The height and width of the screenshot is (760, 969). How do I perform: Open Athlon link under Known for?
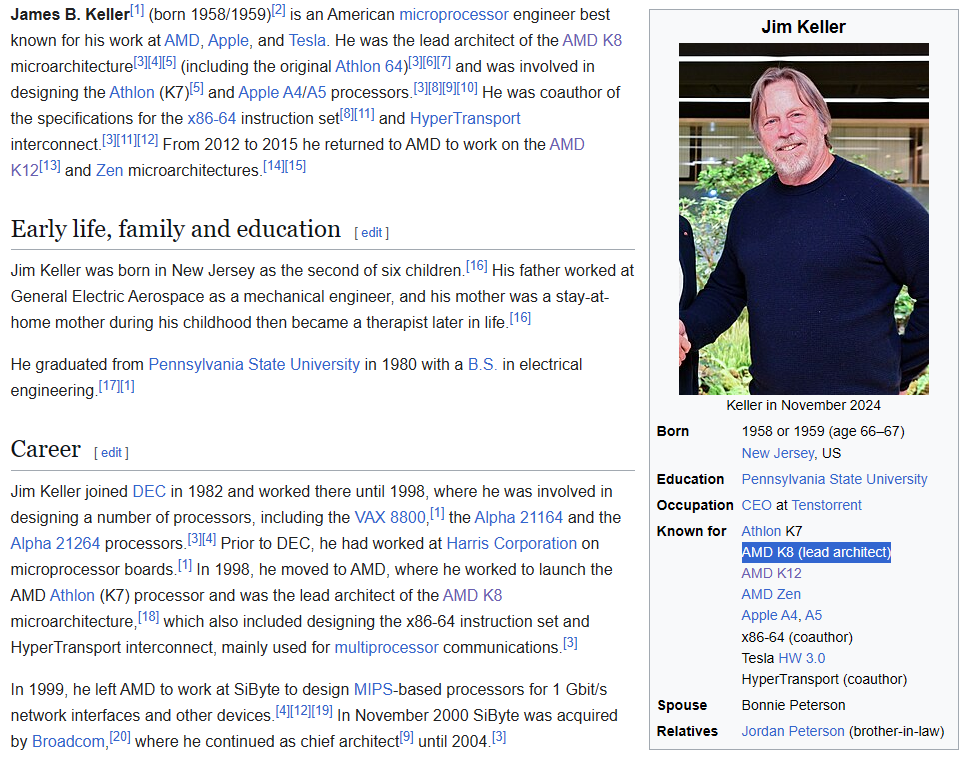pos(761,531)
